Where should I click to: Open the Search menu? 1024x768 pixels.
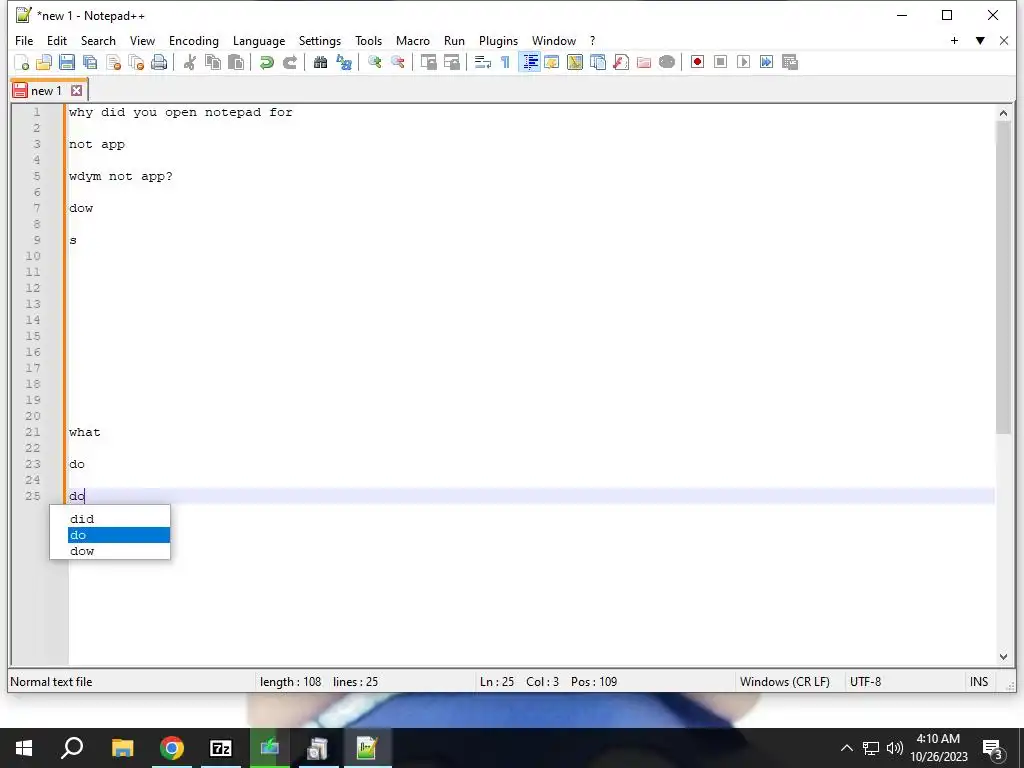coord(98,40)
